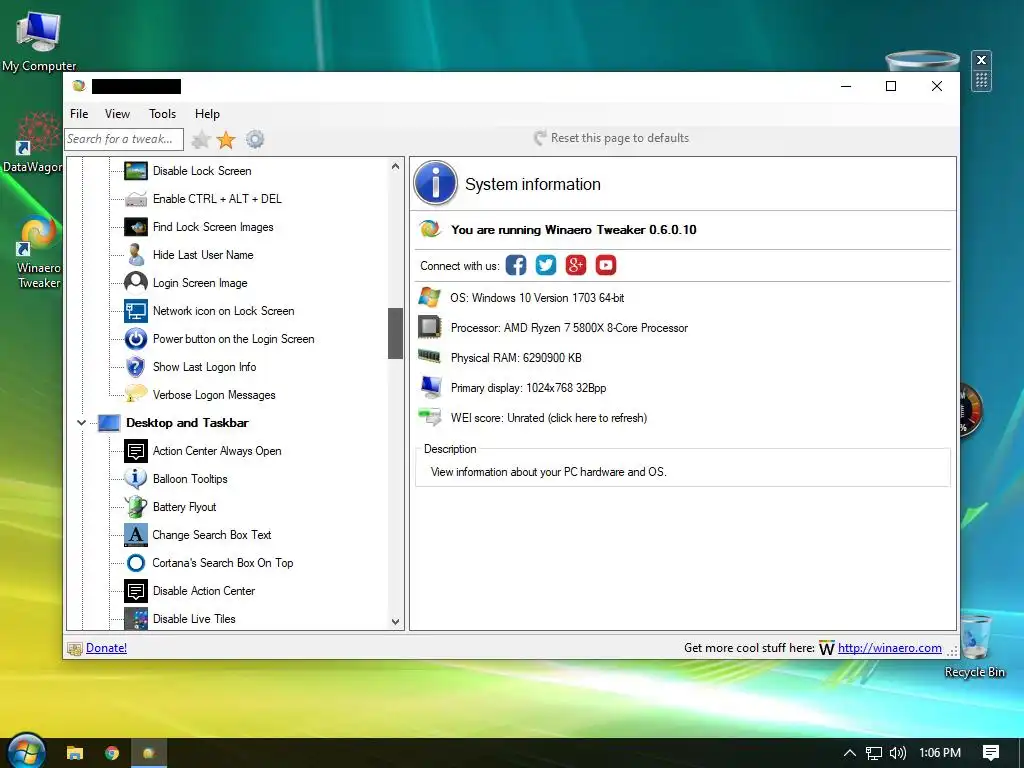Image resolution: width=1024 pixels, height=768 pixels.
Task: Click the scroll up arrow in tweak tree
Action: tap(395, 167)
